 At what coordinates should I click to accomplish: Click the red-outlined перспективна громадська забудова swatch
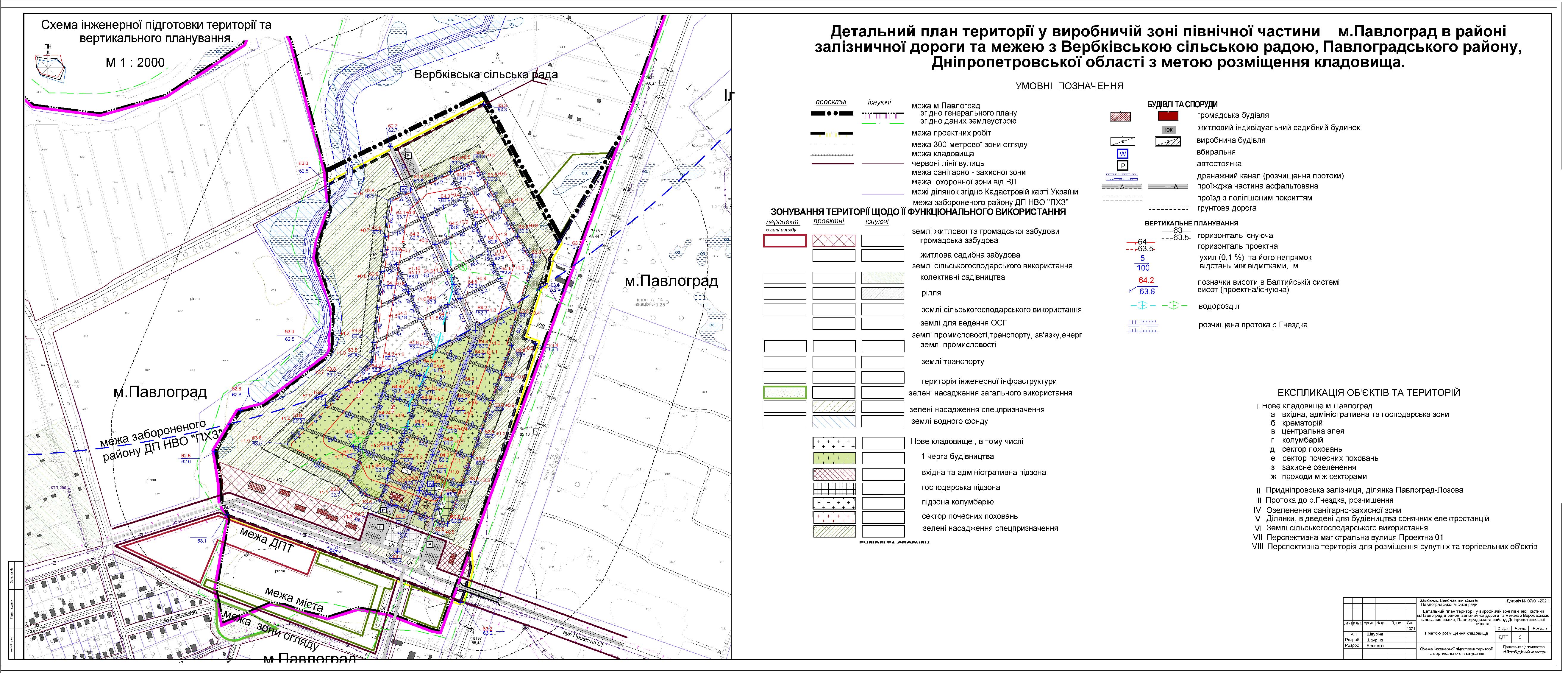(785, 241)
